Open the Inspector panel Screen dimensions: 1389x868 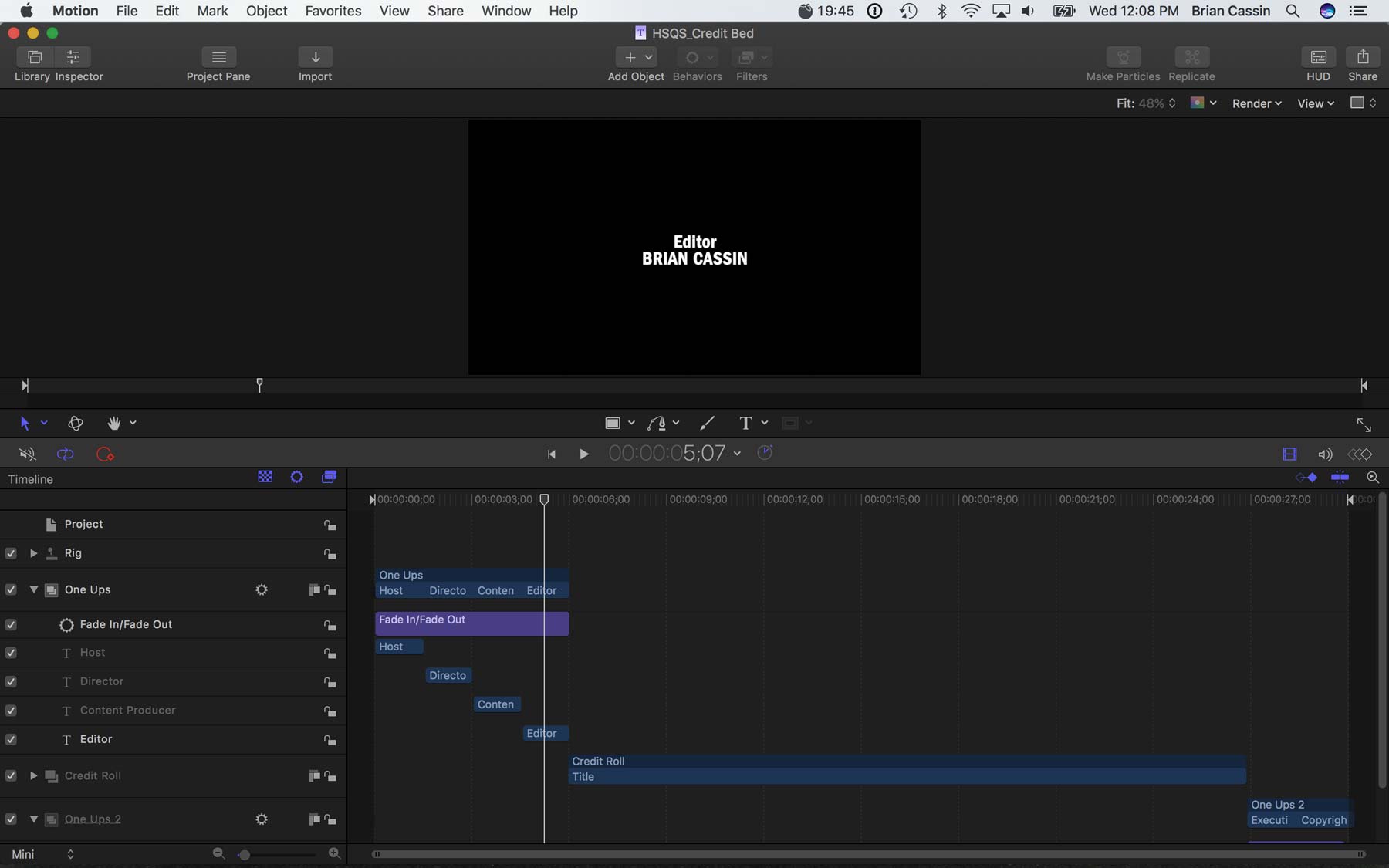74,57
